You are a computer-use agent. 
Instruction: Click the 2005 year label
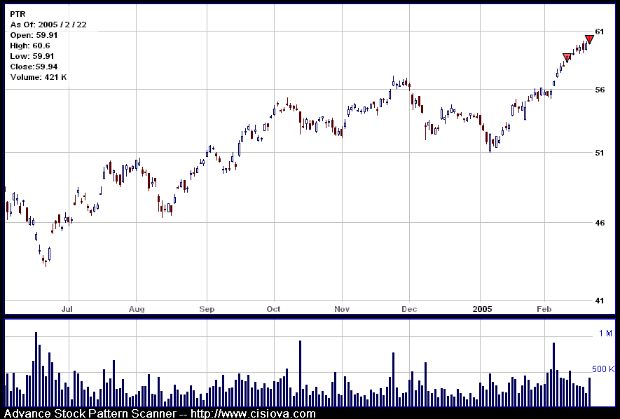click(x=482, y=309)
